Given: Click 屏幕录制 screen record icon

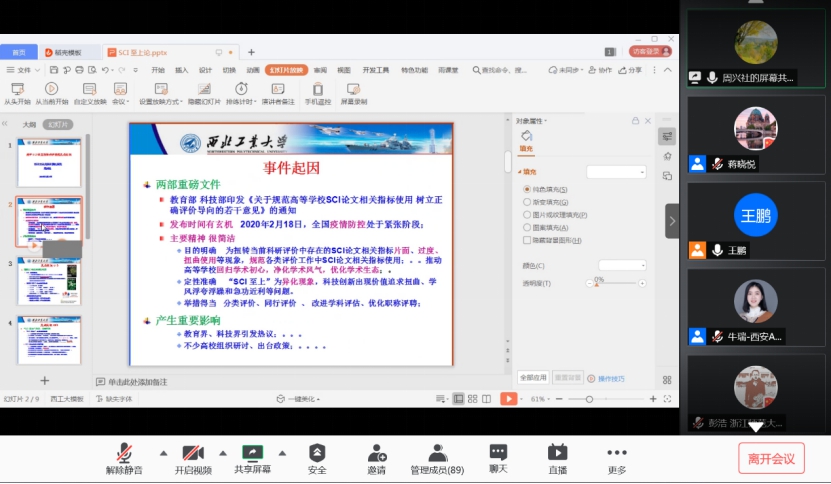Looking at the screenshot, I should point(353,89).
